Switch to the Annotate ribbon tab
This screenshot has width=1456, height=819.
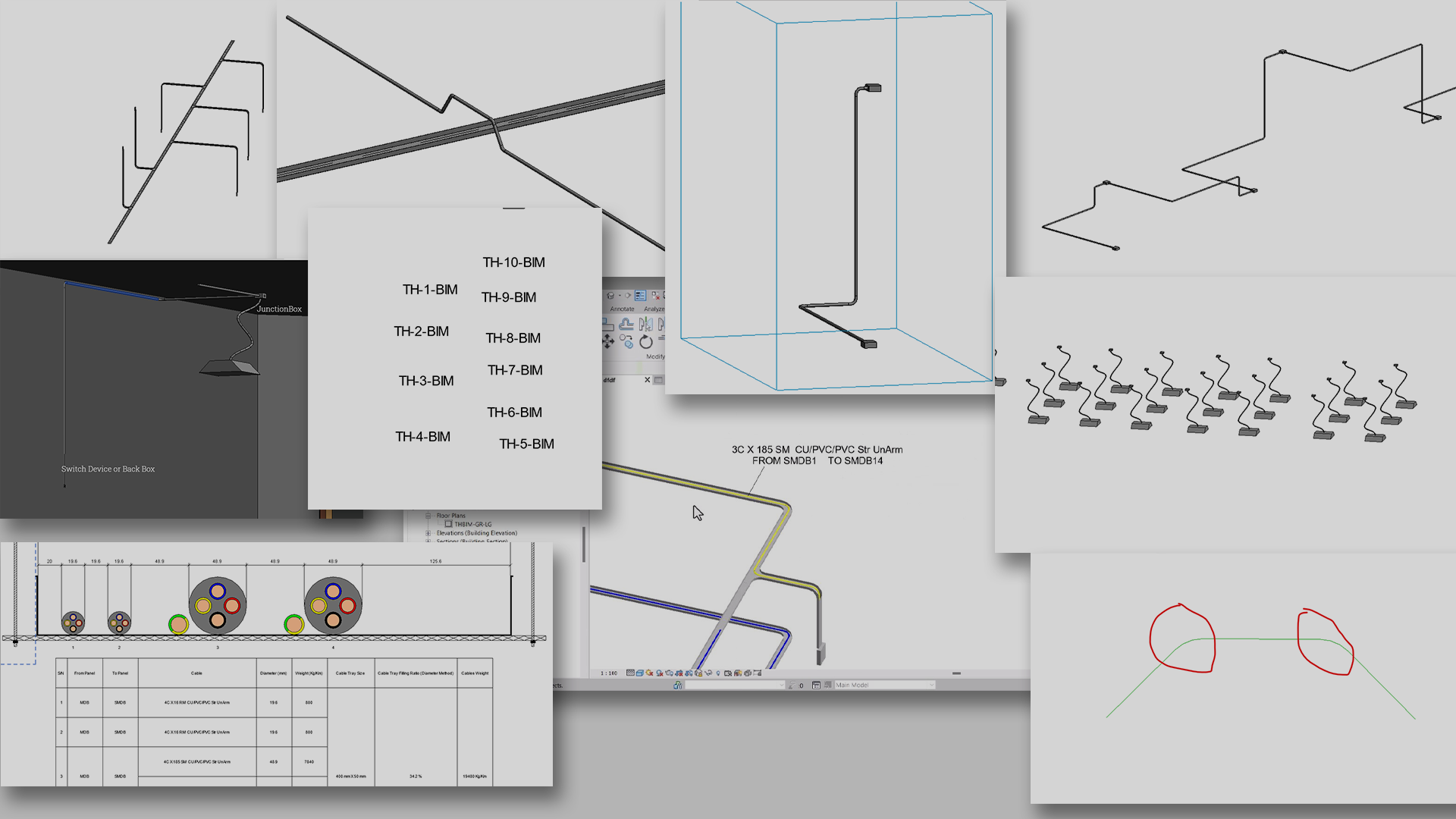point(623,309)
